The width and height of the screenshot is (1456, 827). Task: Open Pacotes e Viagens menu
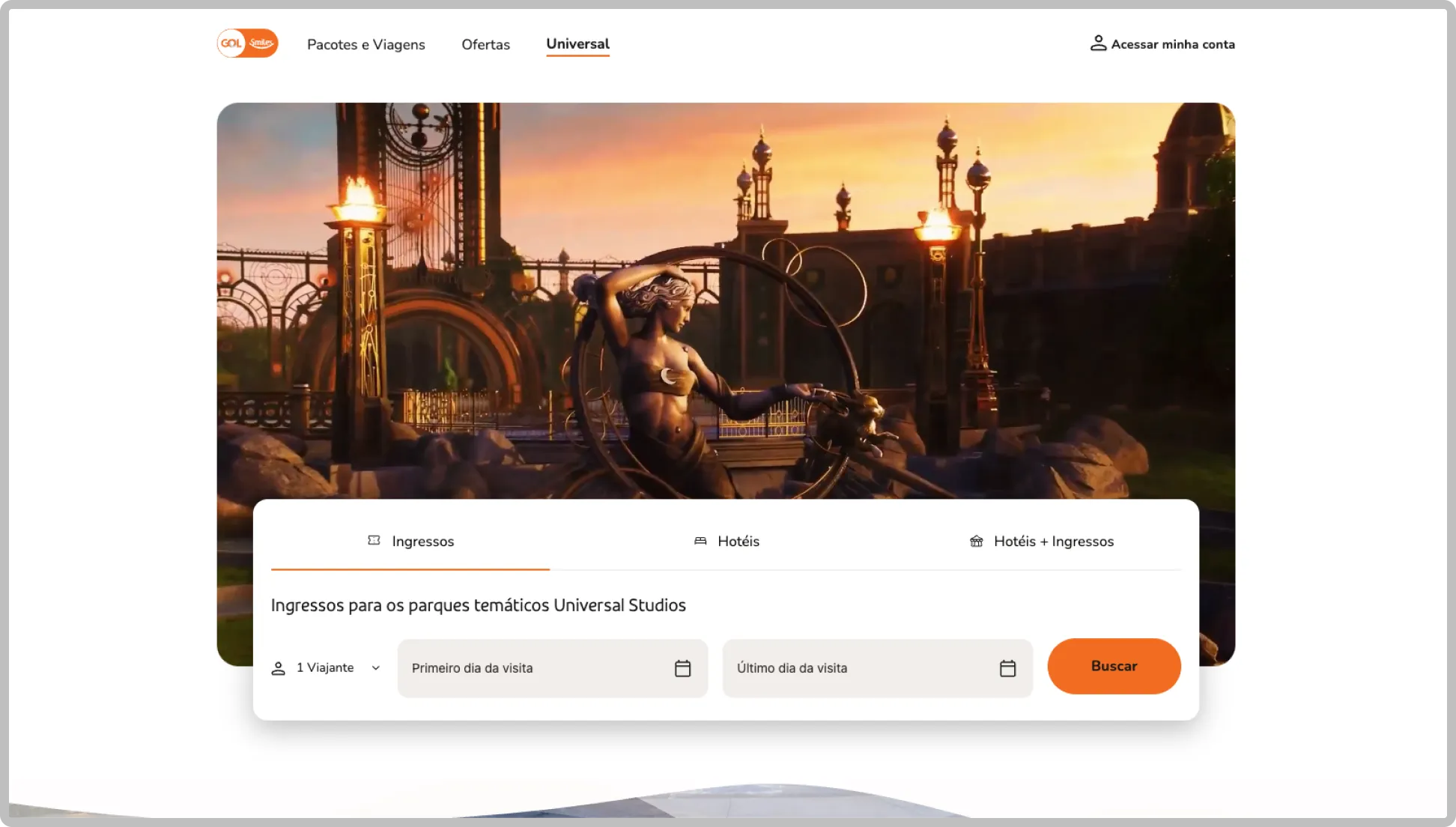point(365,44)
